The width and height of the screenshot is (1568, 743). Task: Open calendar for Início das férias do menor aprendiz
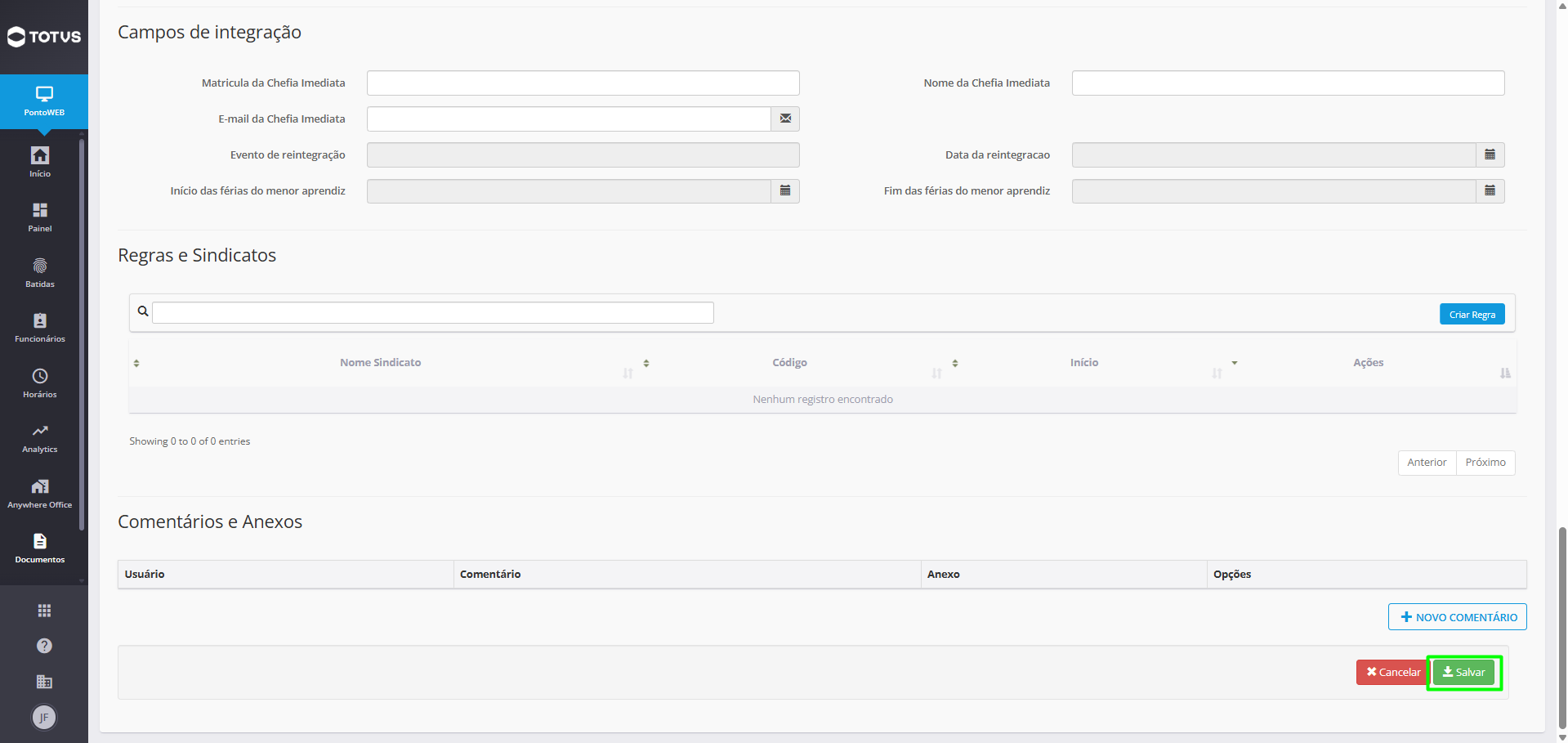tap(785, 190)
